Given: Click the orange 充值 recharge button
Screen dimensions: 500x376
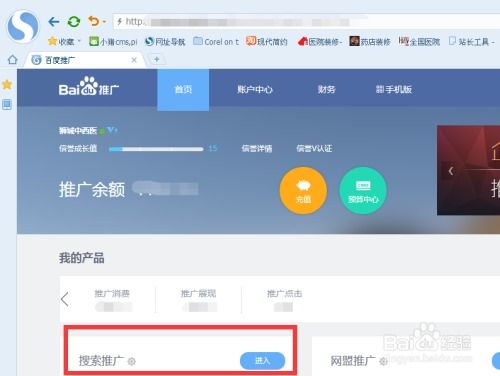Looking at the screenshot, I should [x=303, y=190].
